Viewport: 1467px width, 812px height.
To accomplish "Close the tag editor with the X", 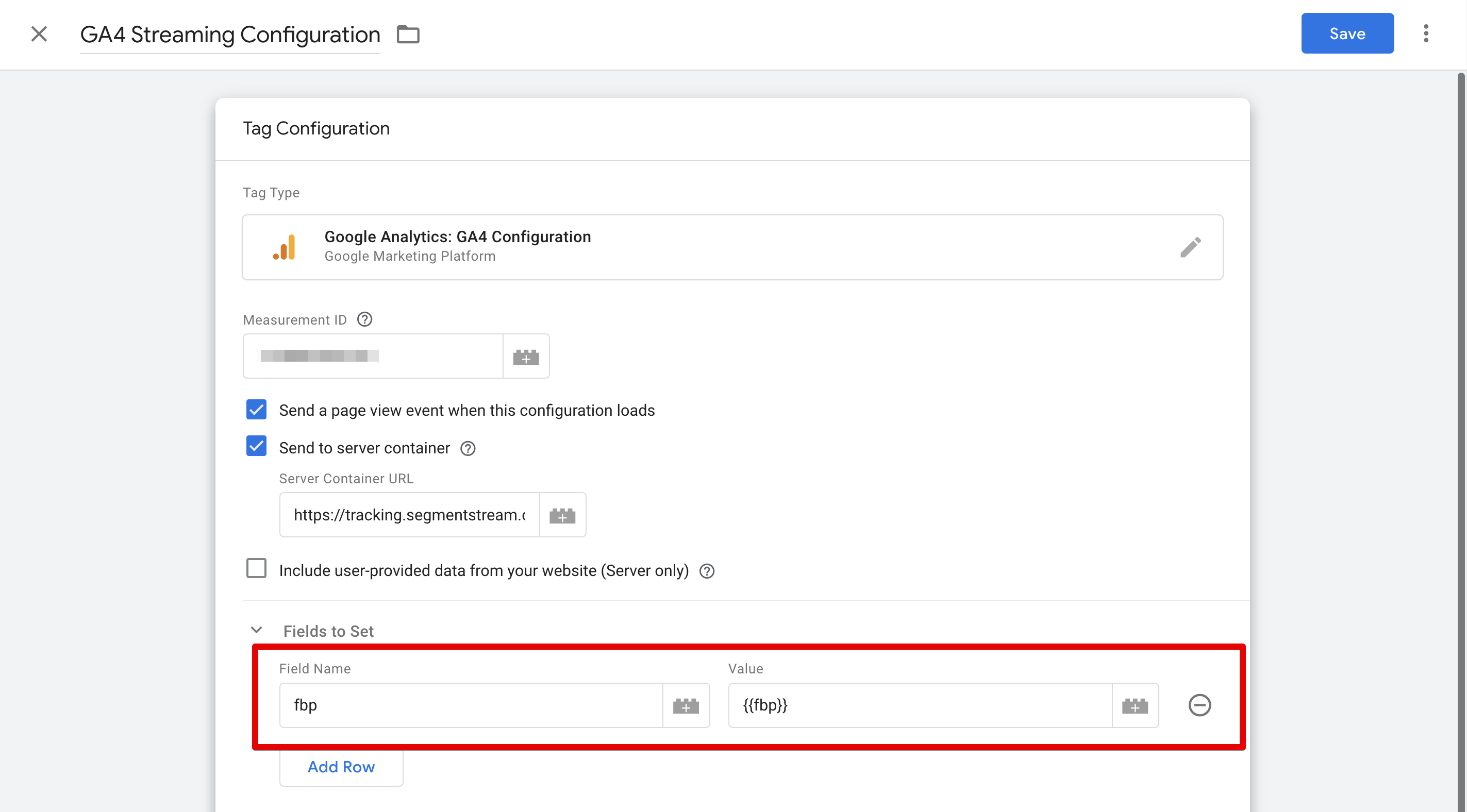I will point(39,34).
